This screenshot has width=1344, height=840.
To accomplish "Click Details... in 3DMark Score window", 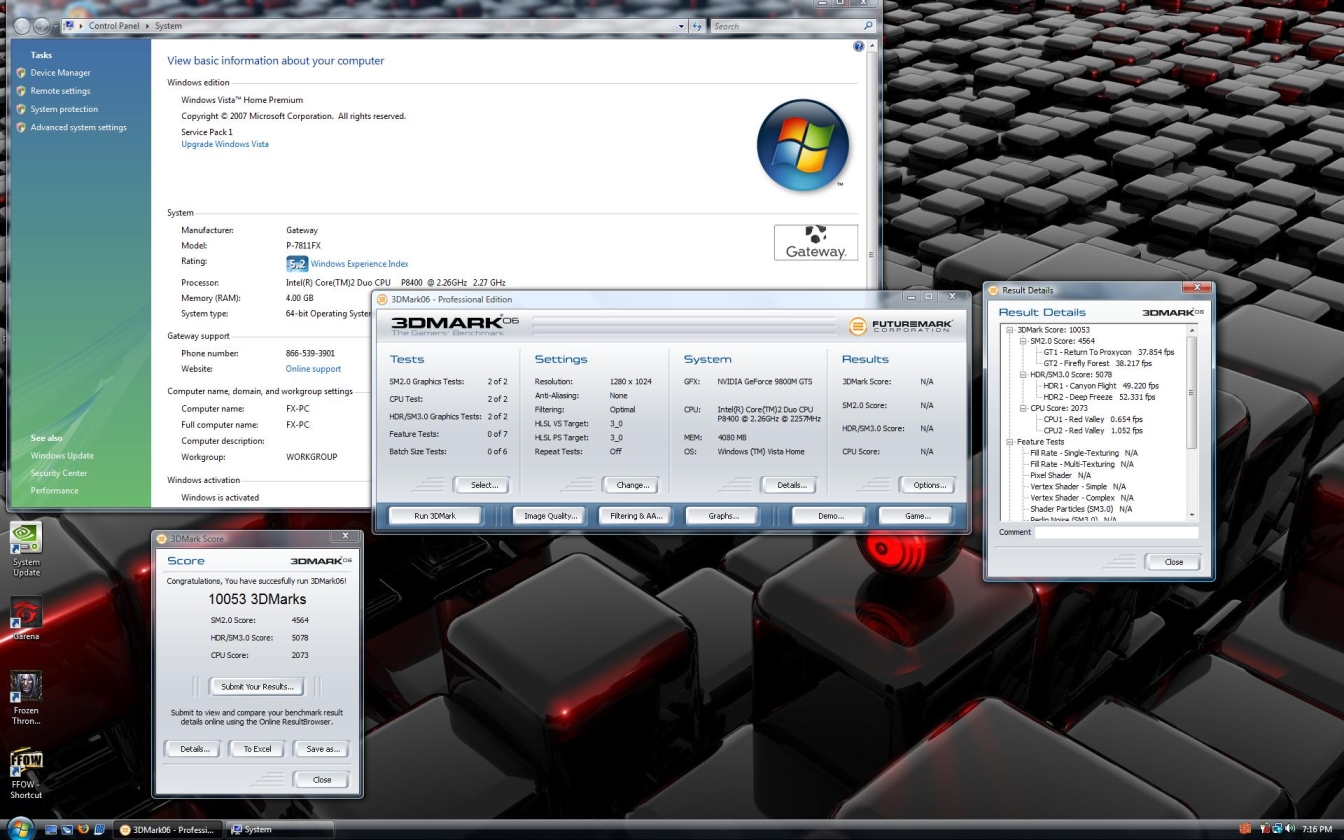I will (x=193, y=749).
